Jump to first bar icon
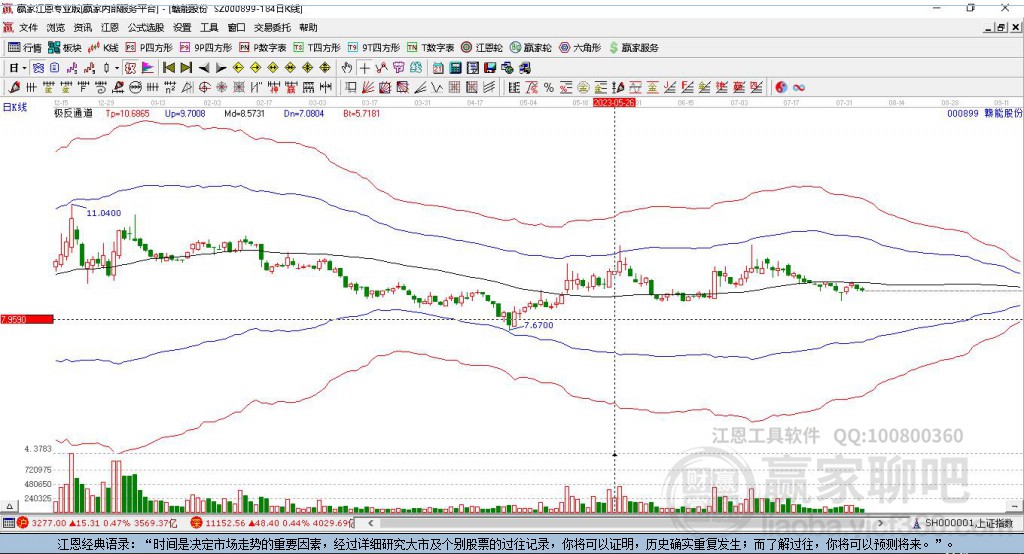This screenshot has width=1024, height=554. [169, 68]
